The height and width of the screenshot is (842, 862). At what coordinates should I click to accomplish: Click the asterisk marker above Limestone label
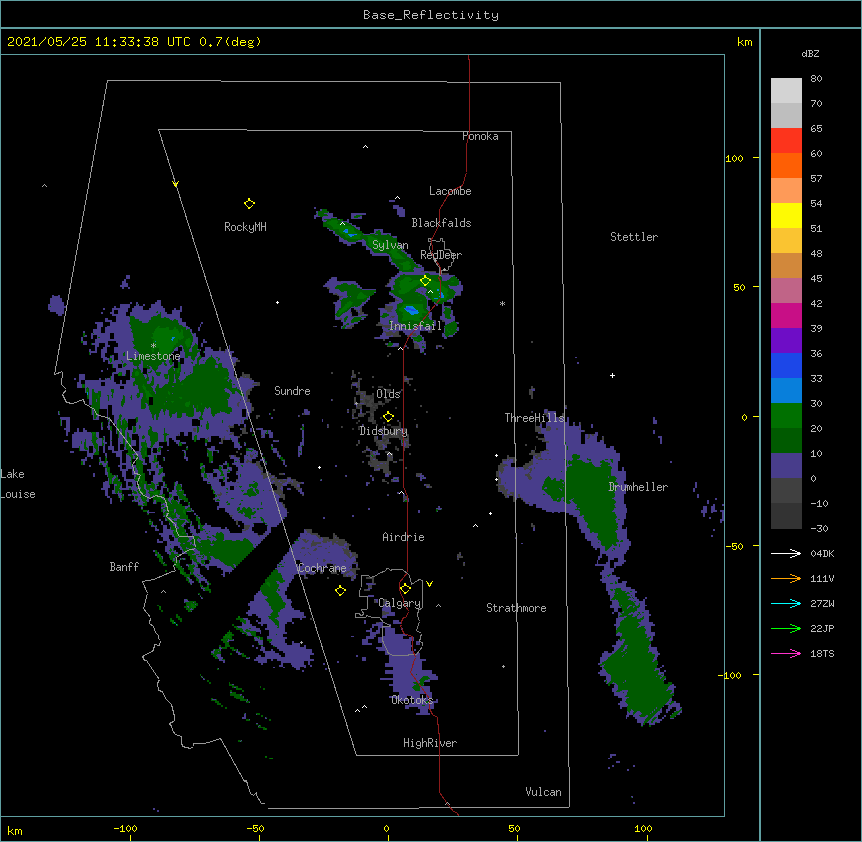[x=153, y=346]
